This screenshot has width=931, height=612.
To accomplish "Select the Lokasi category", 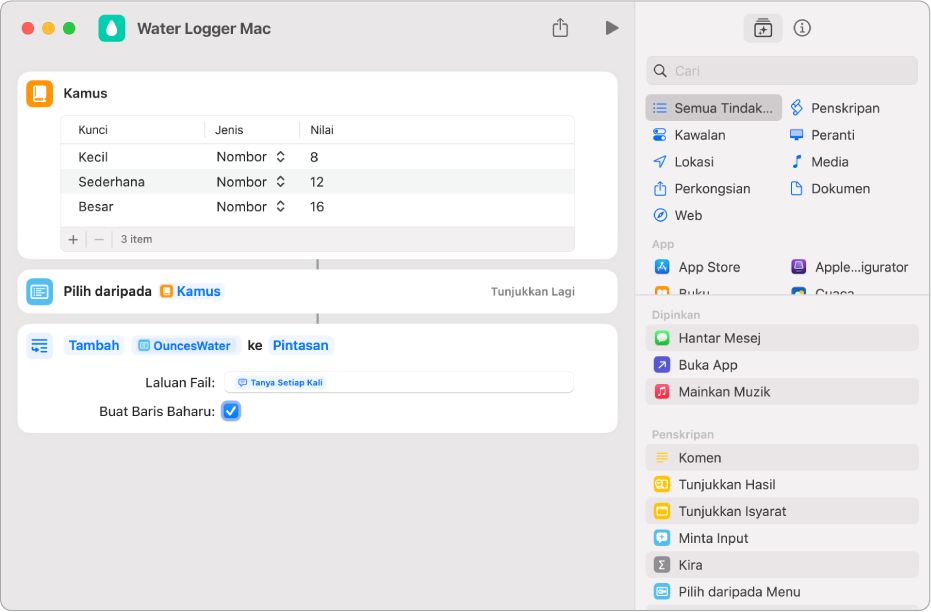I will (x=683, y=161).
